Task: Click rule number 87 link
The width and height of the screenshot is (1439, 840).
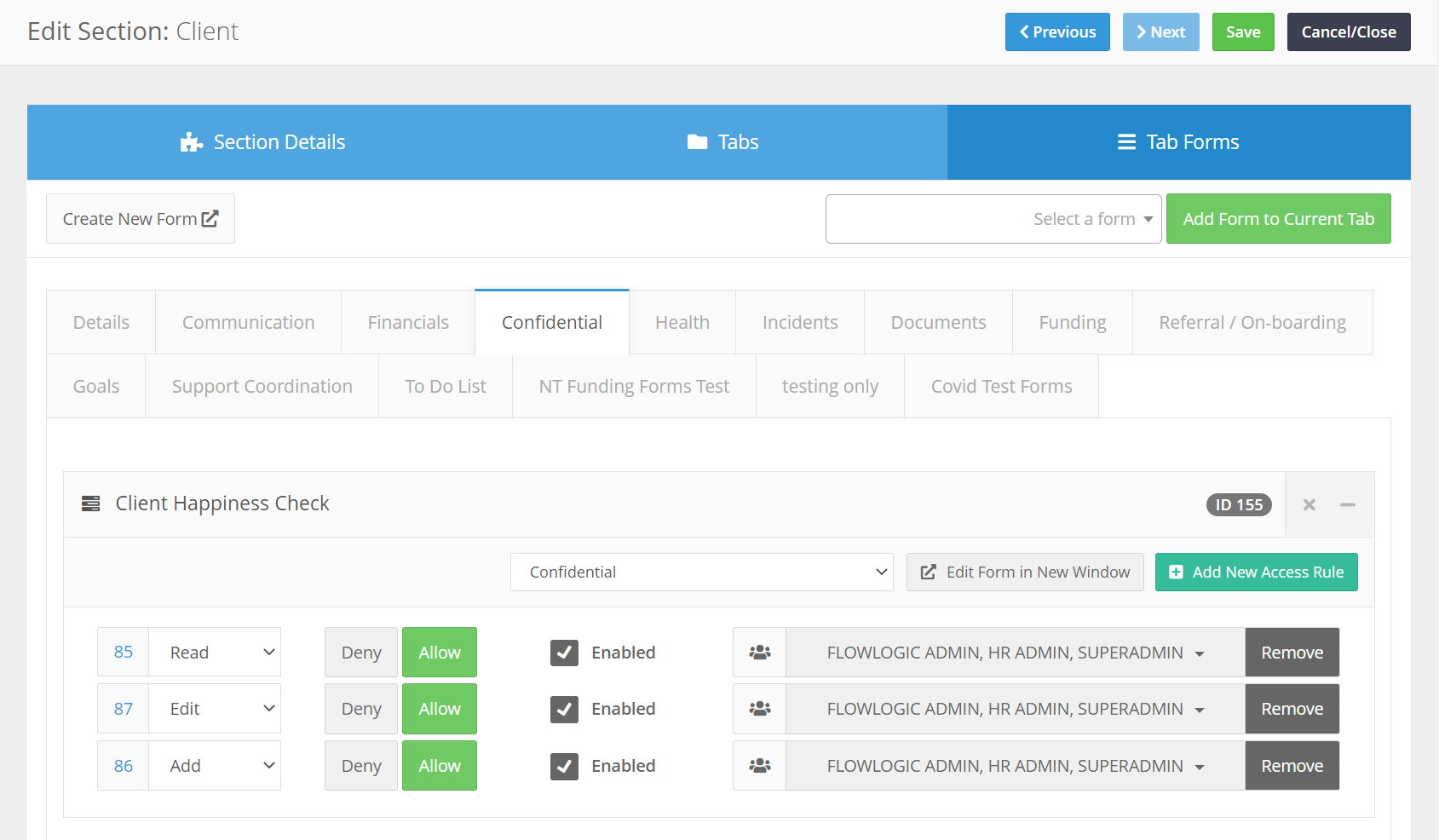Action: pyautogui.click(x=124, y=709)
